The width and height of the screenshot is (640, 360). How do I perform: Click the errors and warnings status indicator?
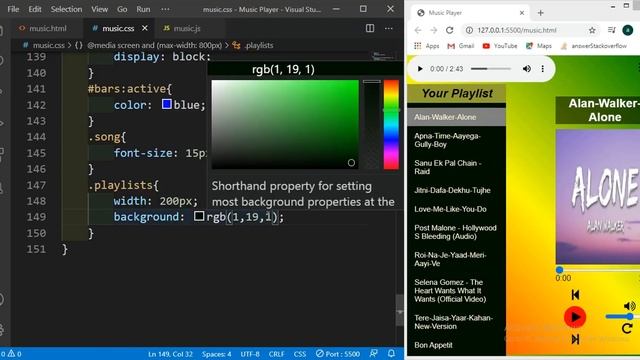pos(11,354)
